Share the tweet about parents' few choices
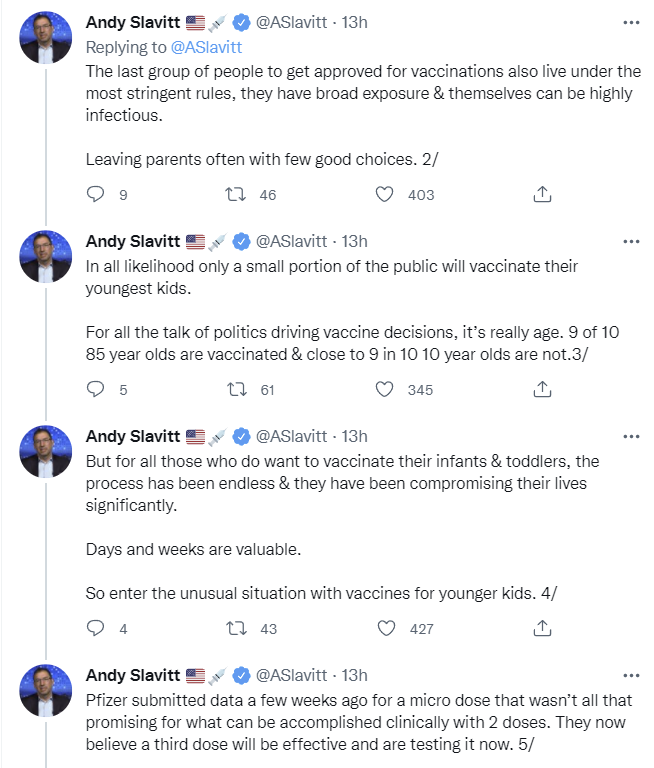Image resolution: width=654 pixels, height=768 pixels. [x=542, y=195]
